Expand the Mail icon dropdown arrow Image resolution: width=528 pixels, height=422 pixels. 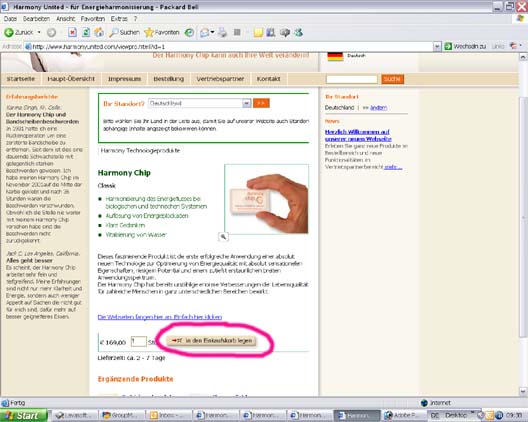click(212, 32)
